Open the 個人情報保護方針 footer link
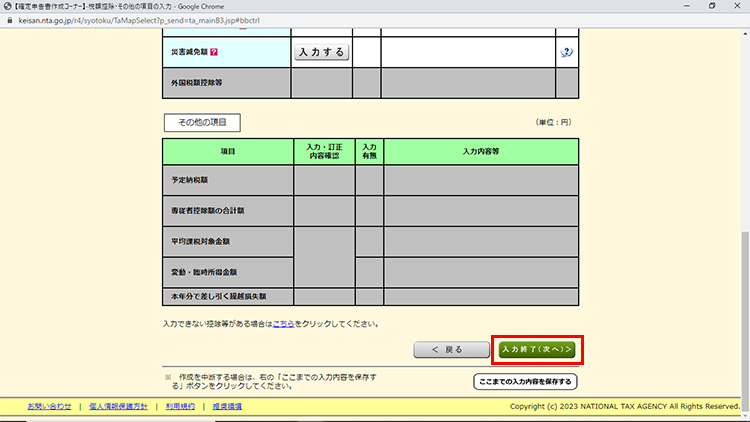 coord(118,407)
